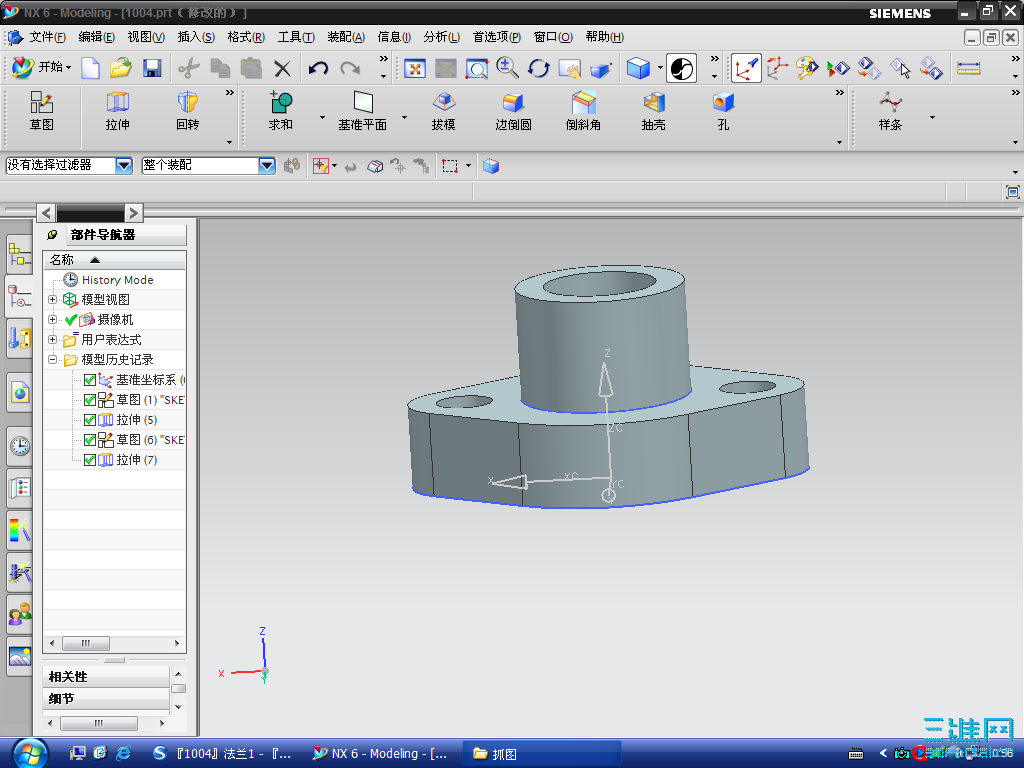Uncheck the 拉伸 (5) feature checkbox
Viewport: 1024px width, 768px height.
(x=90, y=420)
